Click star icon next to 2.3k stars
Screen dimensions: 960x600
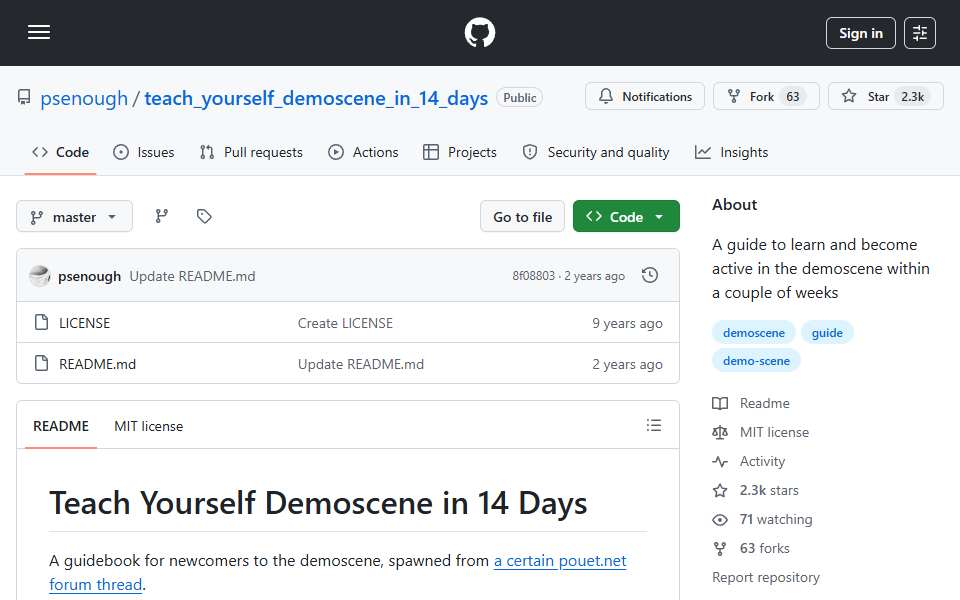point(720,490)
